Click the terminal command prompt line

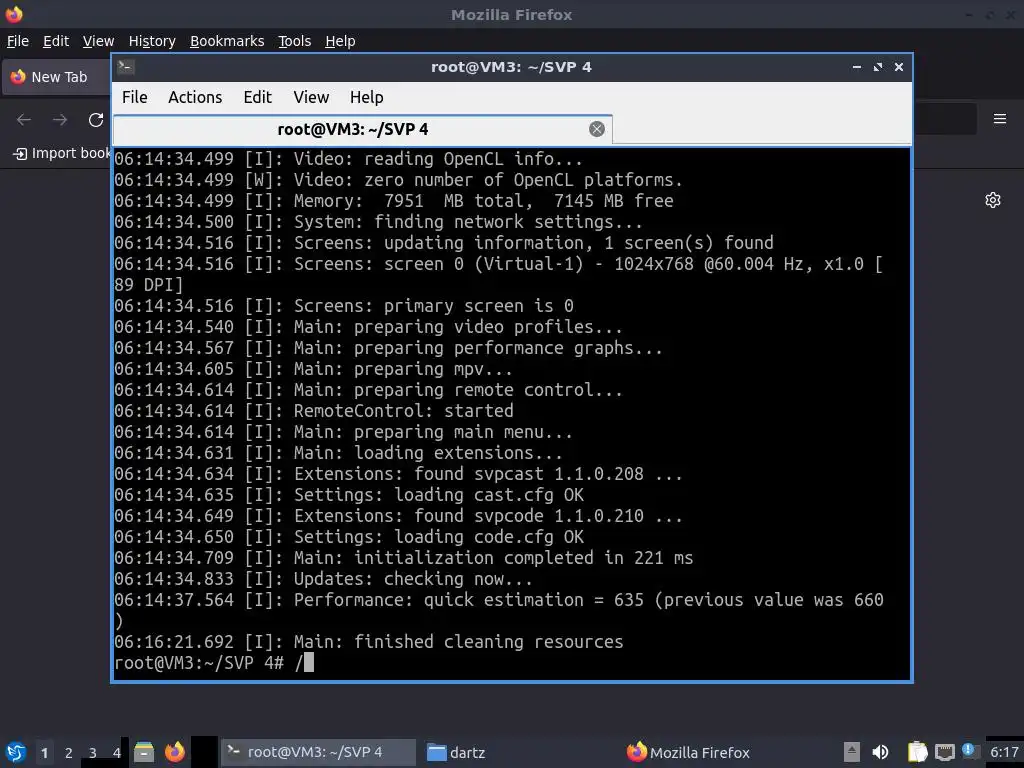pos(214,663)
